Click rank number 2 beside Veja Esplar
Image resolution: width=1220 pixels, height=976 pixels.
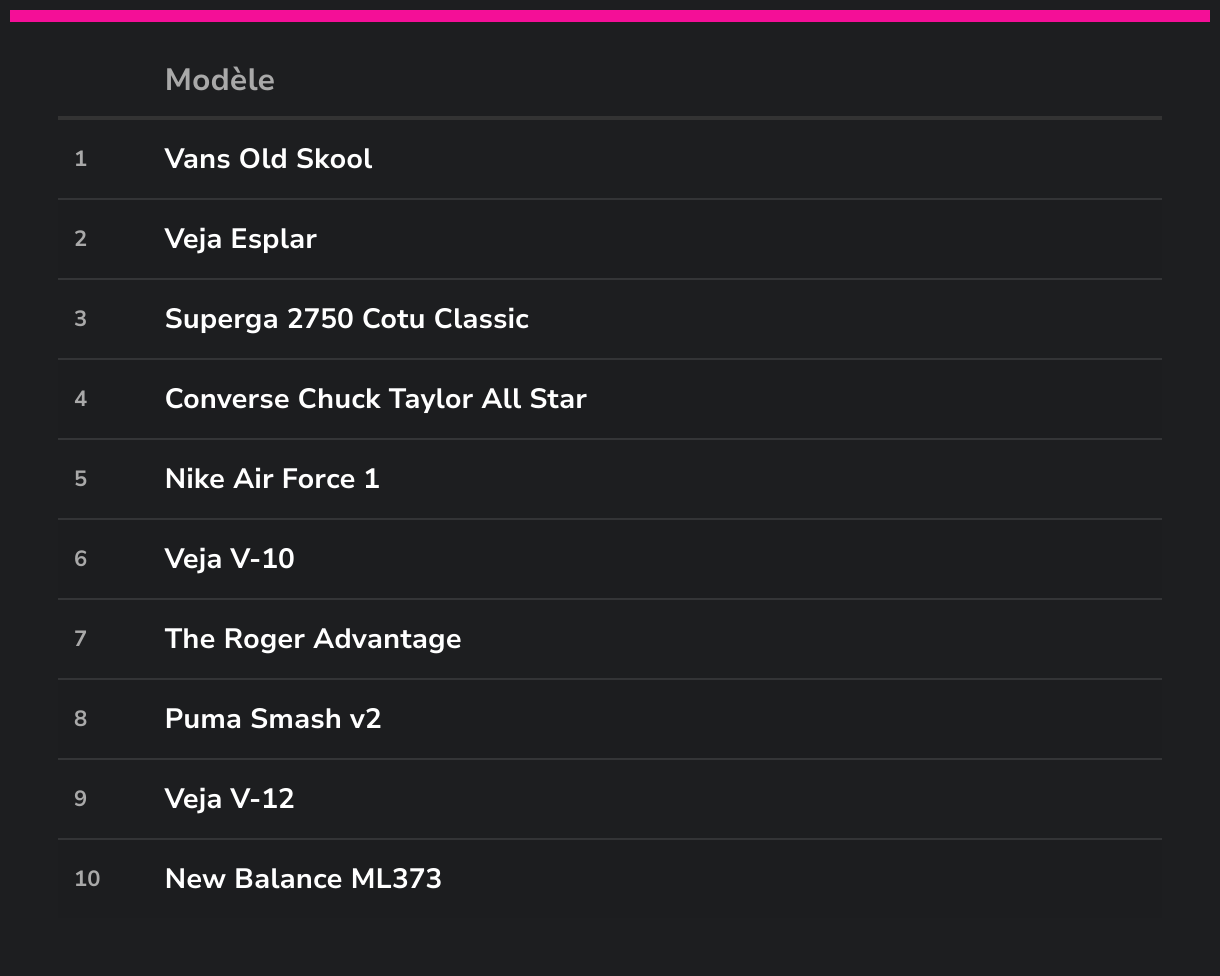pyautogui.click(x=81, y=239)
